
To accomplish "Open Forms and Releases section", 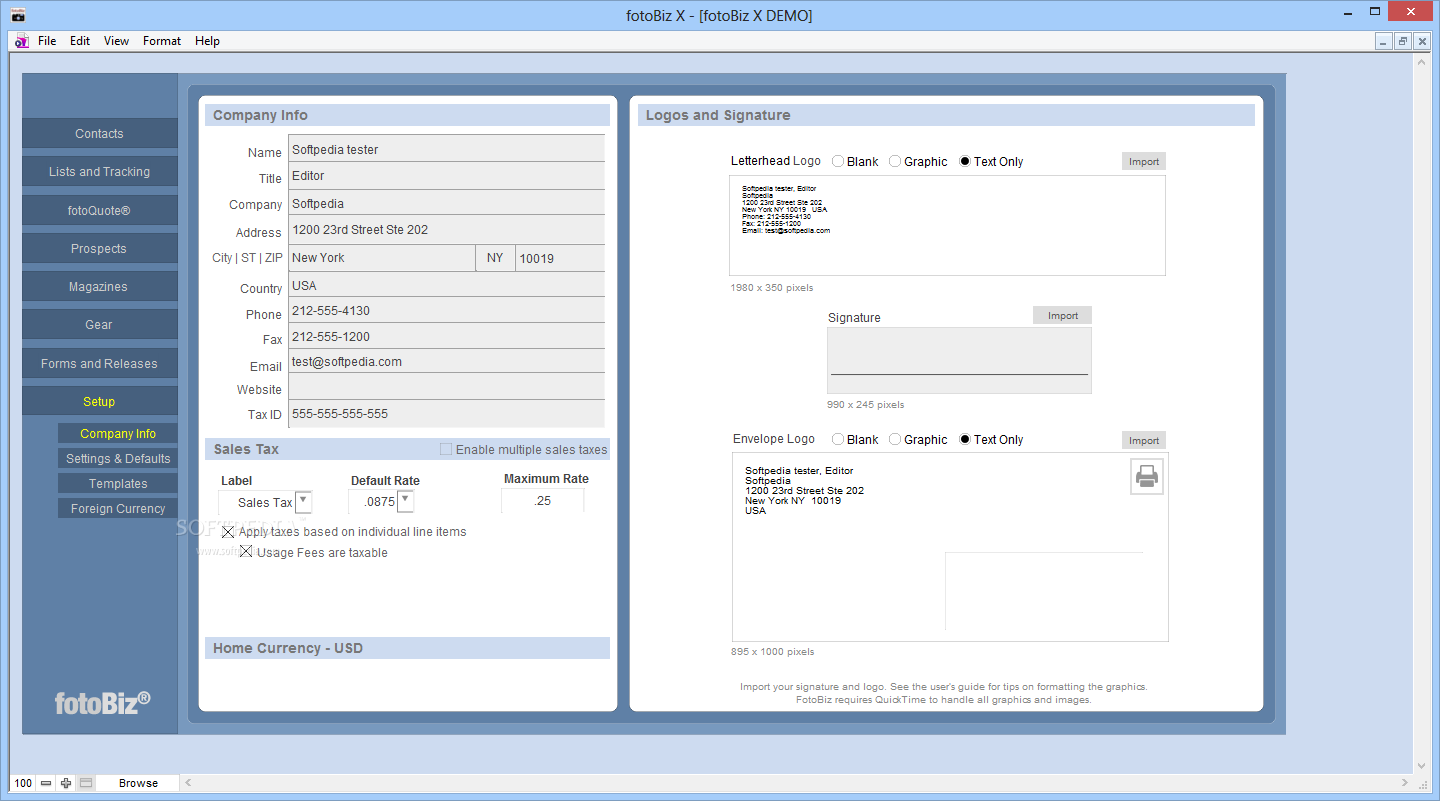I will point(99,363).
